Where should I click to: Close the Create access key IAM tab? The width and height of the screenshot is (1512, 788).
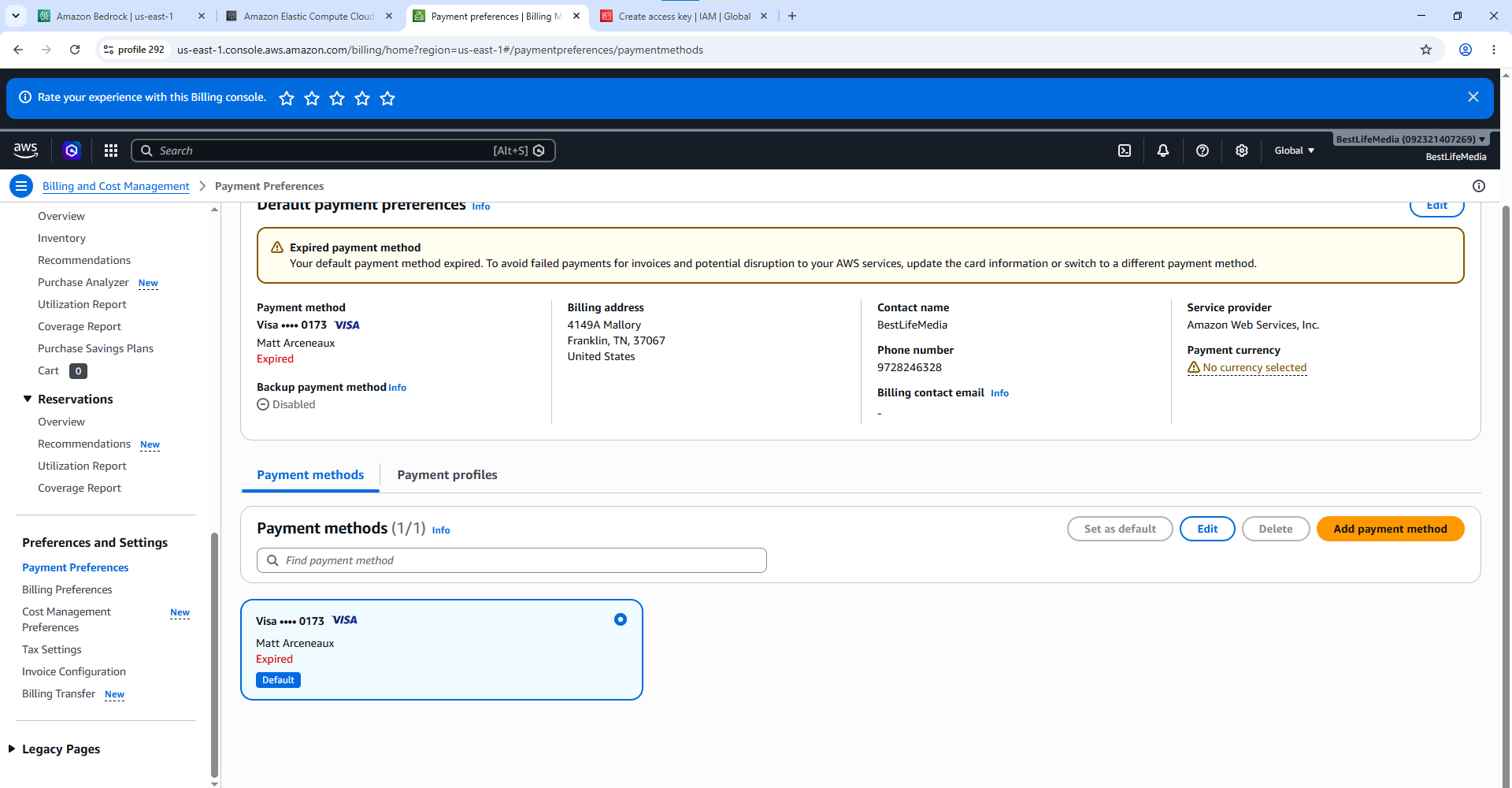click(764, 16)
